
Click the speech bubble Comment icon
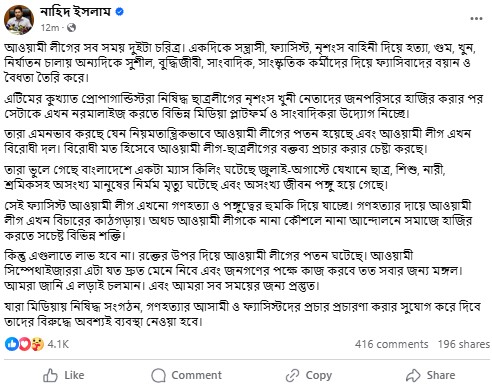158,375
